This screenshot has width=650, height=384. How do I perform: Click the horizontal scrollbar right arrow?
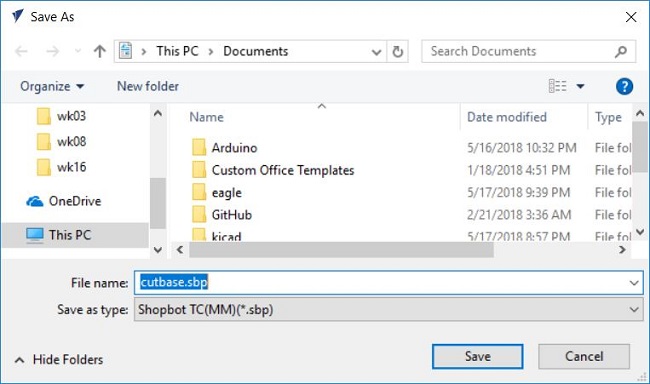[622, 250]
